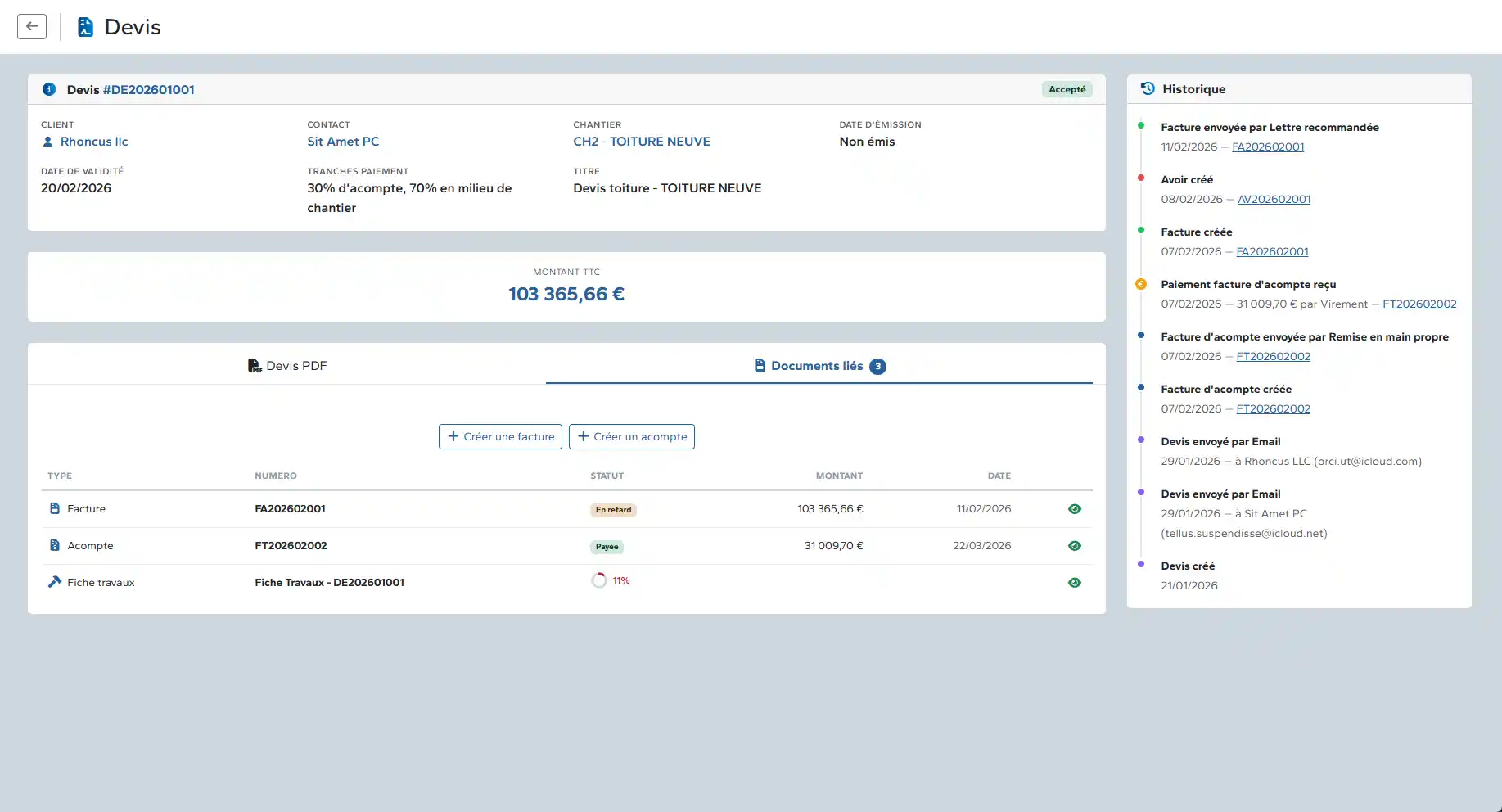The height and width of the screenshot is (812, 1502).
Task: View invoice FA202602001 with eye icon
Action: point(1075,509)
